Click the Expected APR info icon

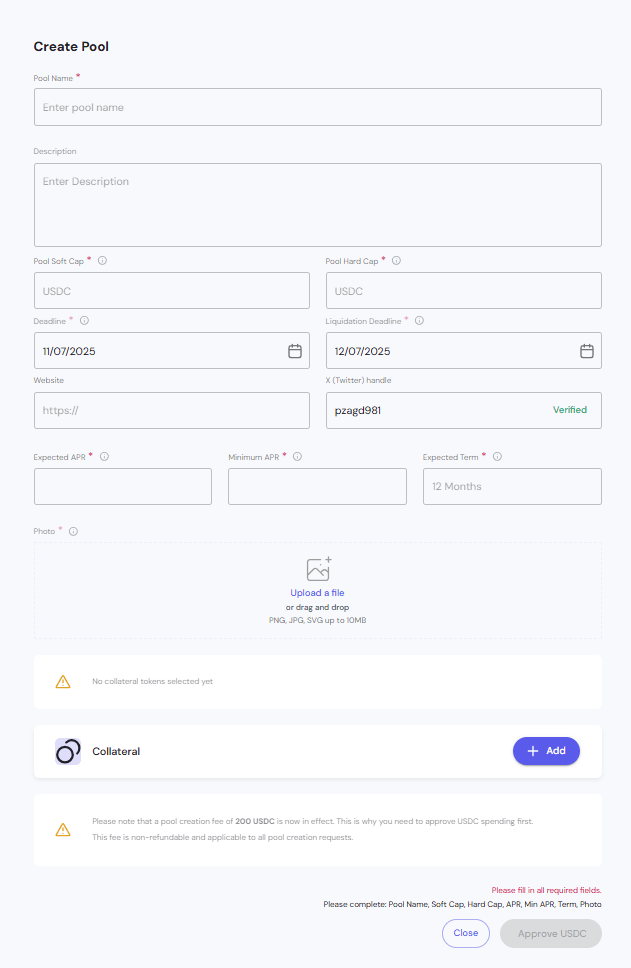(104, 456)
